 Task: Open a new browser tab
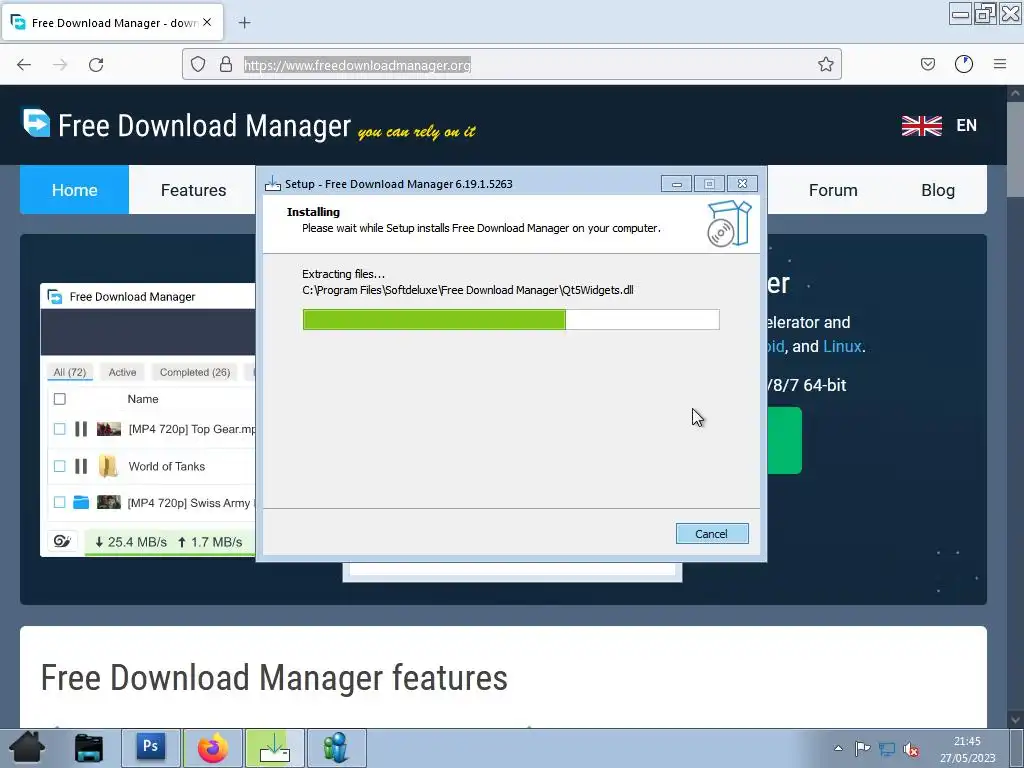click(244, 23)
